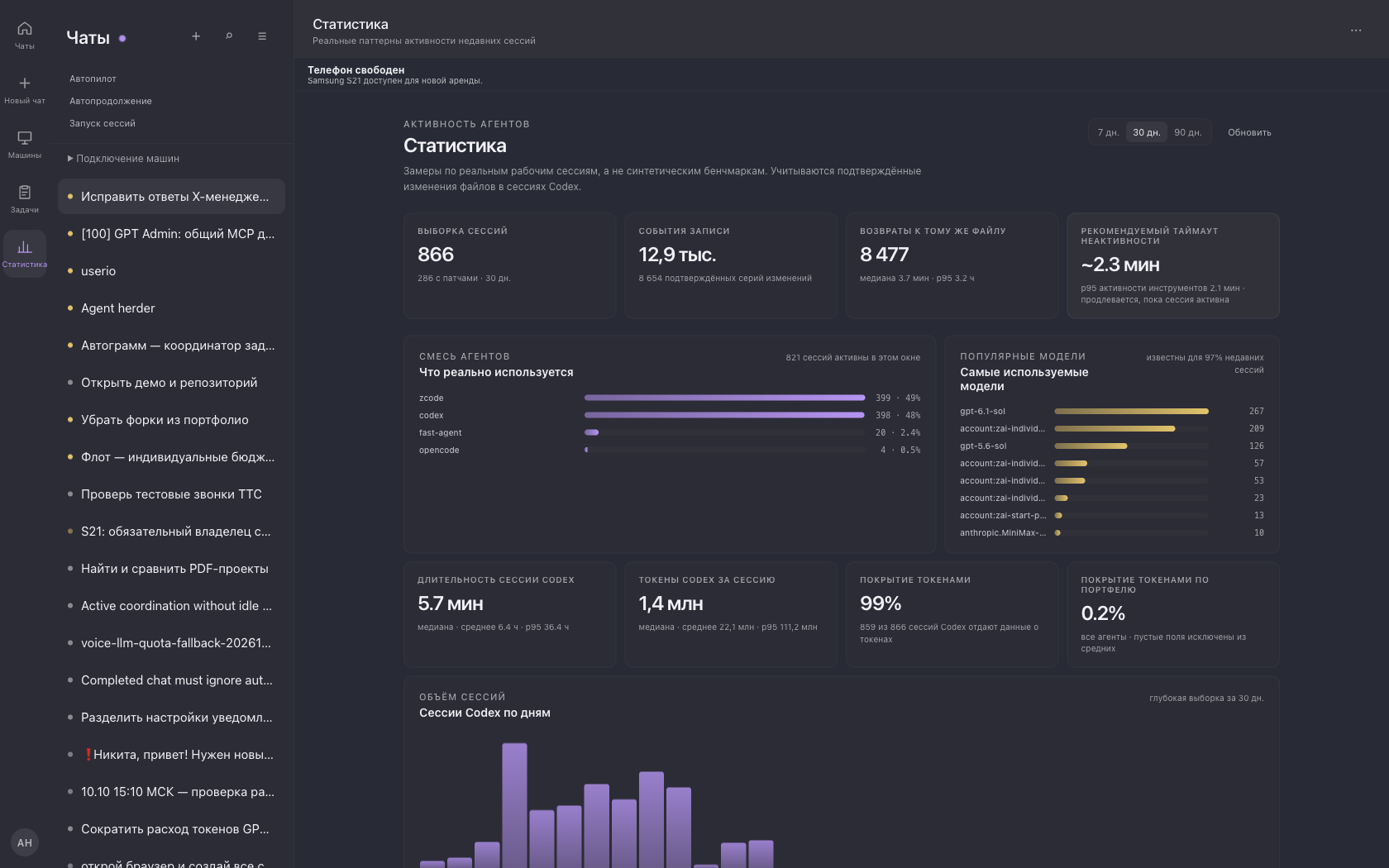This screenshot has width=1389, height=868.
Task: Open chat voice-llm-quota-fallback-20261...
Action: (x=171, y=643)
